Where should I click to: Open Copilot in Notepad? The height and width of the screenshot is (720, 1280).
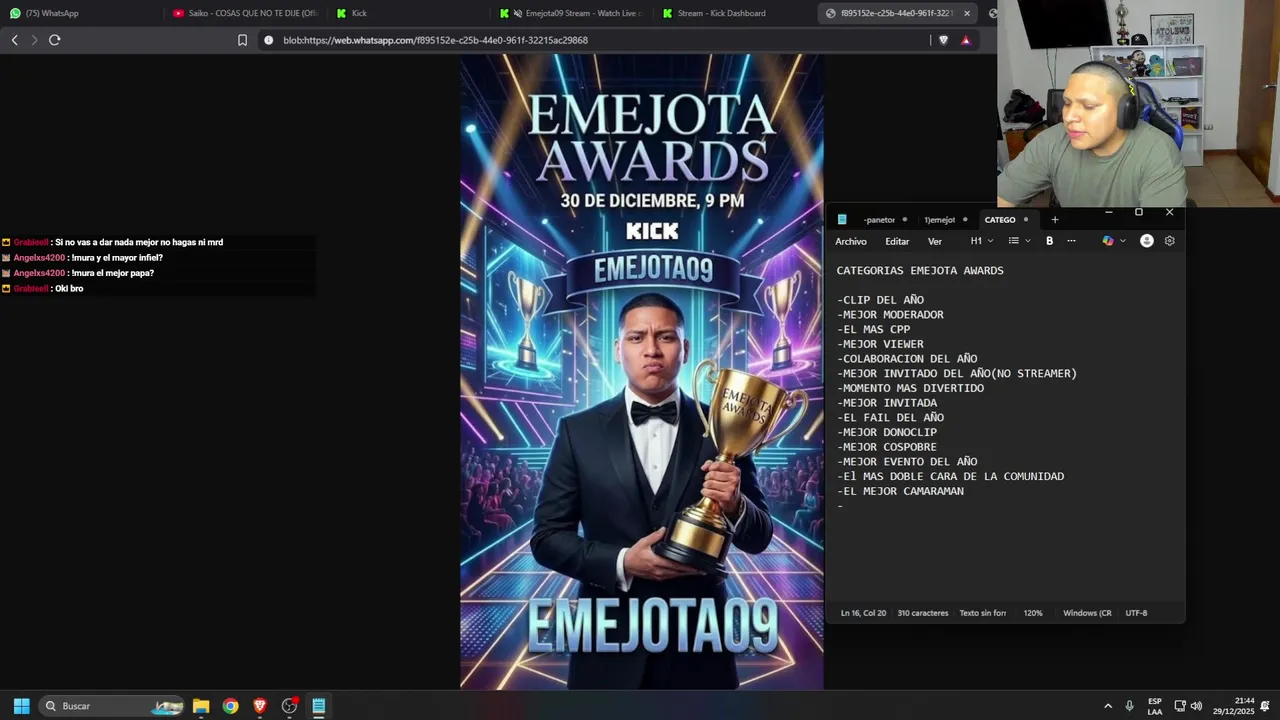[1108, 241]
